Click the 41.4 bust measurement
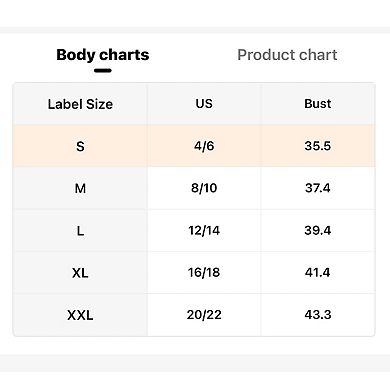Image resolution: width=390 pixels, height=390 pixels. [318, 273]
